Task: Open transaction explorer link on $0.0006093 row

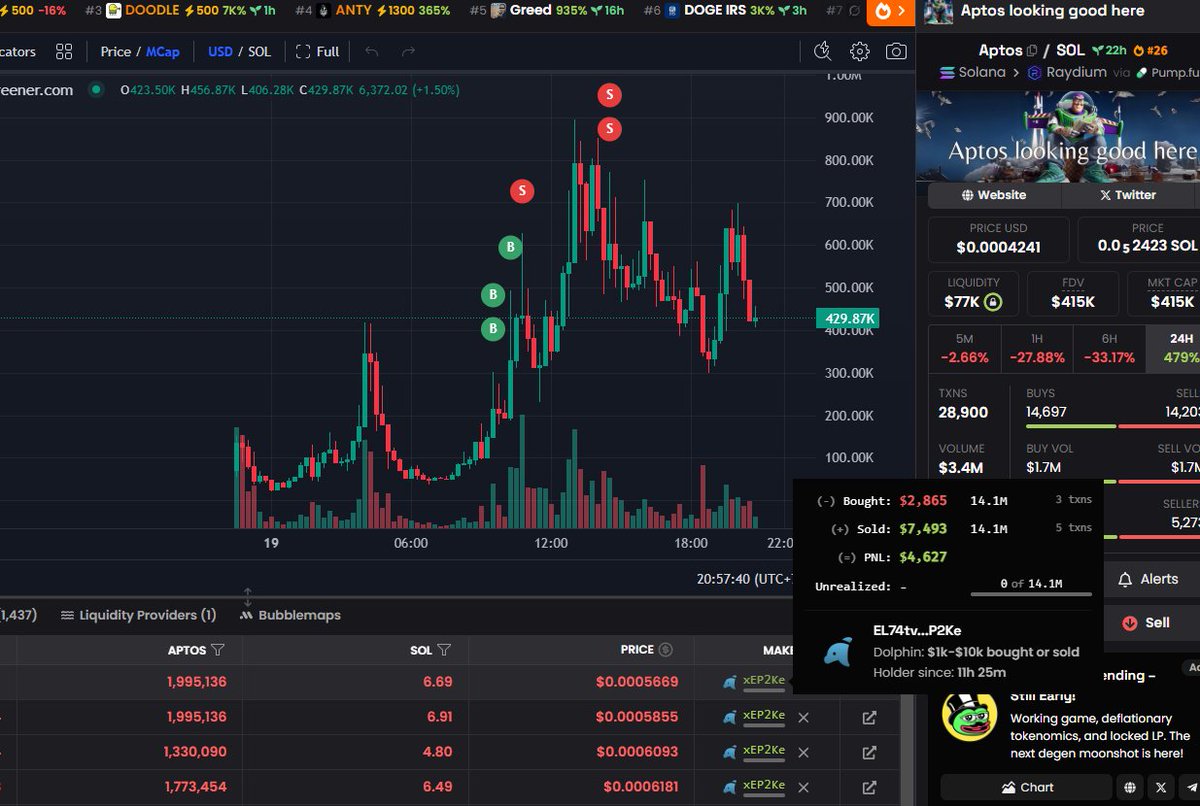Action: click(x=869, y=752)
